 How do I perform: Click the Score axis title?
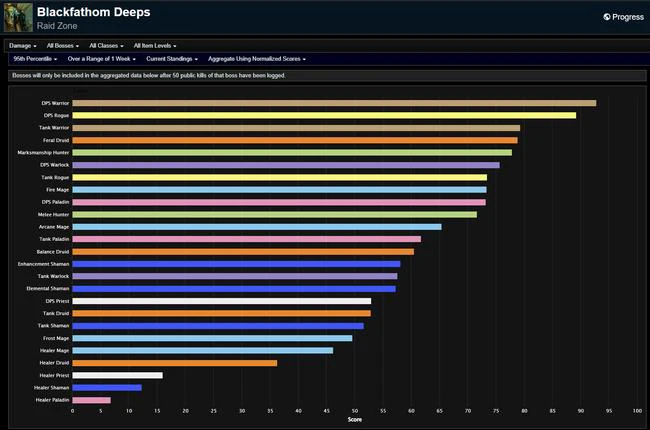point(354,420)
